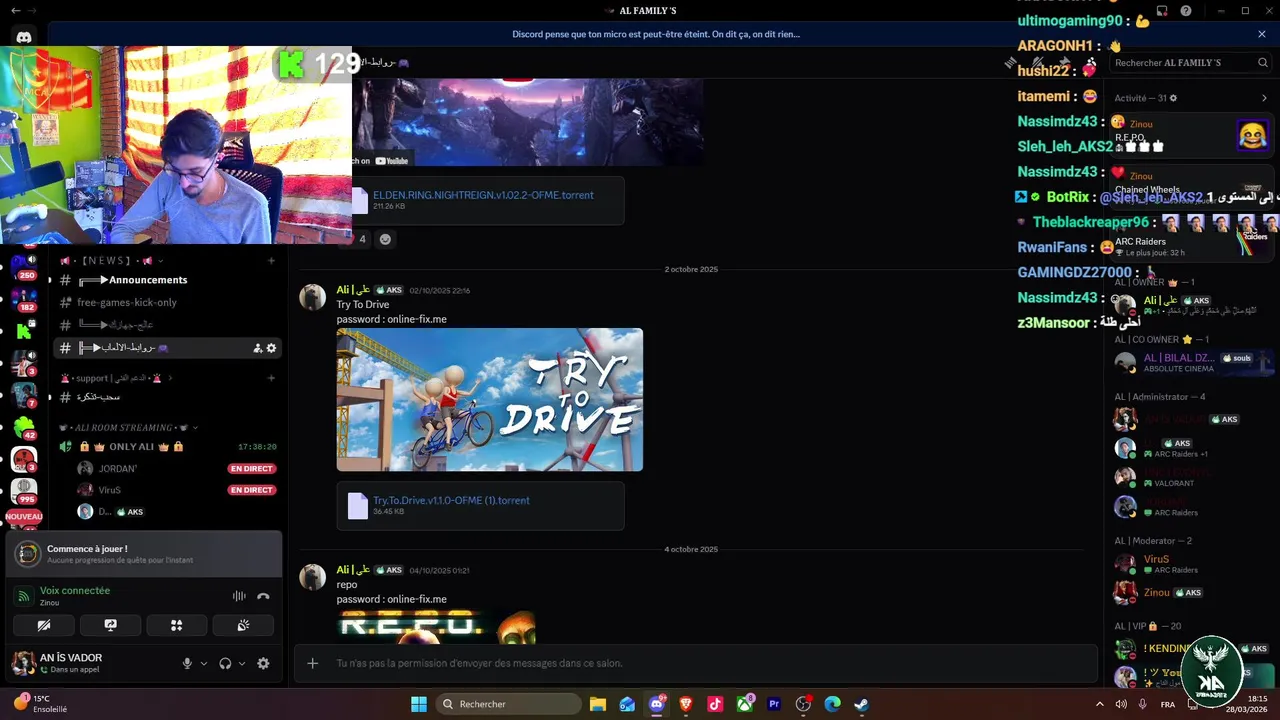Add a reaction with the smiley icon
The height and width of the screenshot is (720, 1280).
point(385,239)
